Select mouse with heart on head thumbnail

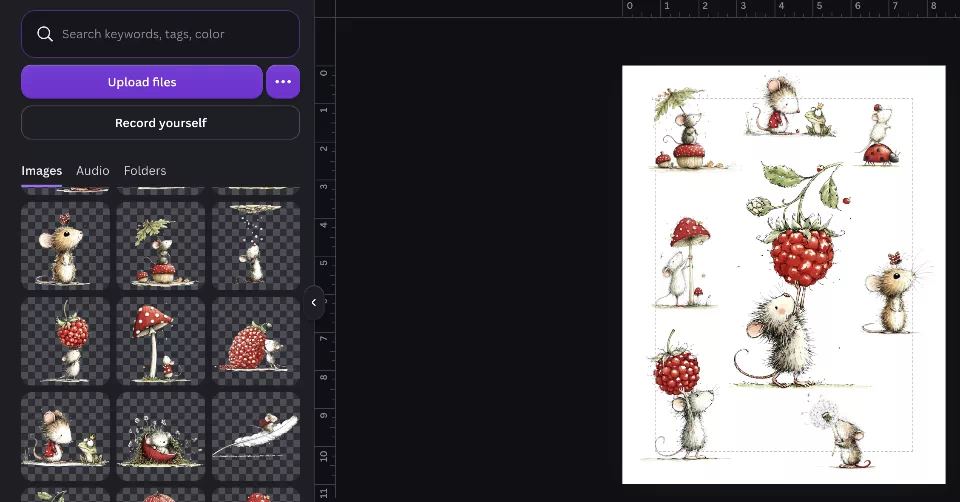66,246
